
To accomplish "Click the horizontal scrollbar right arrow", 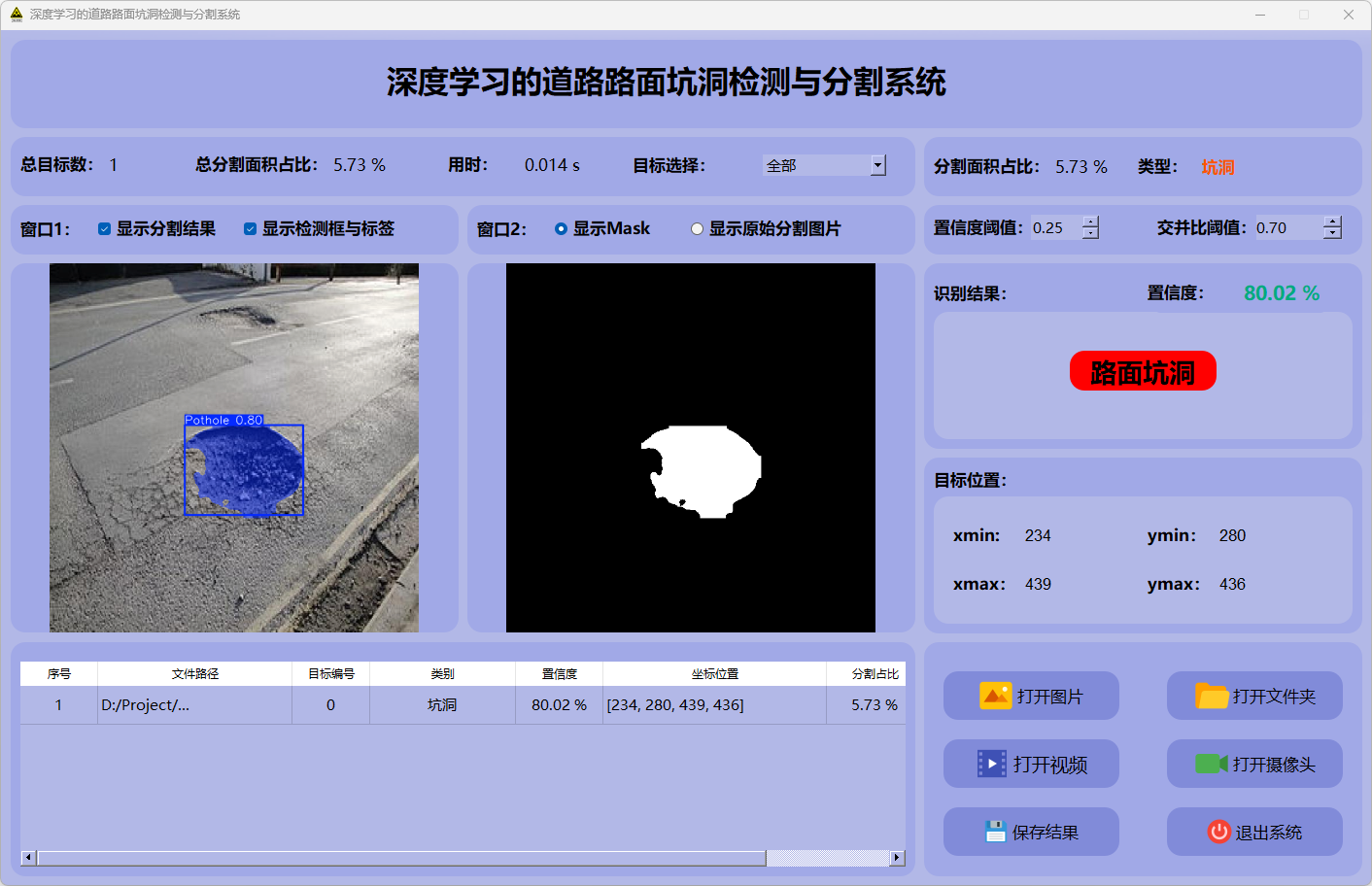I will coord(897,858).
